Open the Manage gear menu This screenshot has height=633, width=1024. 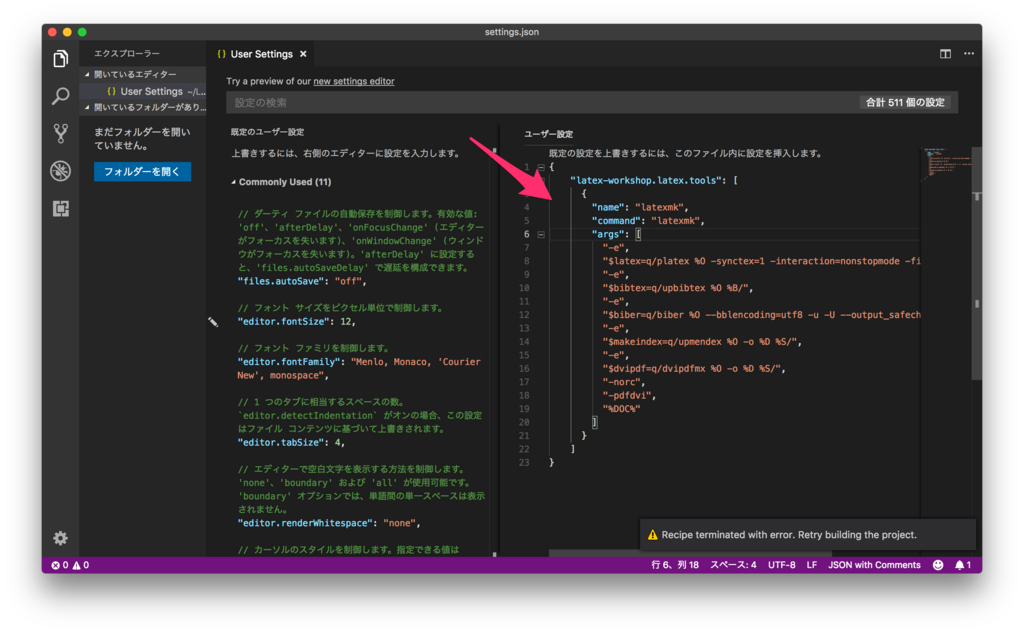pyautogui.click(x=60, y=538)
